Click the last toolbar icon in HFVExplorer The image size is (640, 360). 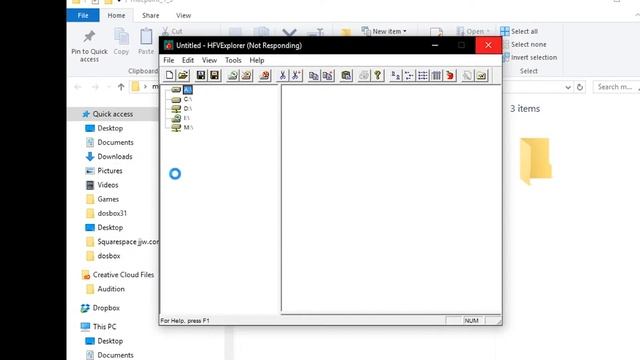tap(482, 75)
